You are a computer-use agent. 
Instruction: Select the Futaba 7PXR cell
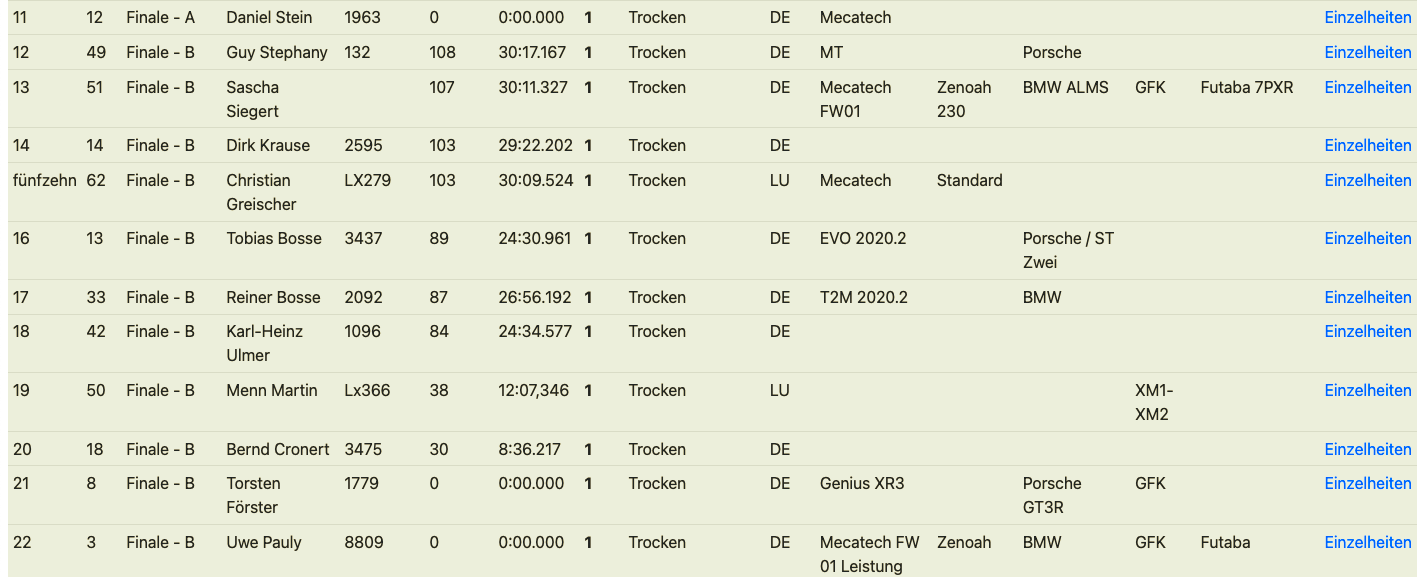point(1246,87)
